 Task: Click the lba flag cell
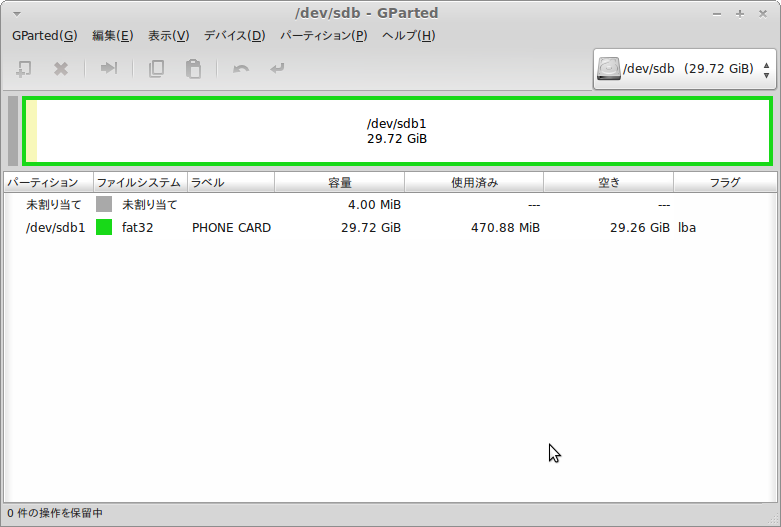coord(687,228)
